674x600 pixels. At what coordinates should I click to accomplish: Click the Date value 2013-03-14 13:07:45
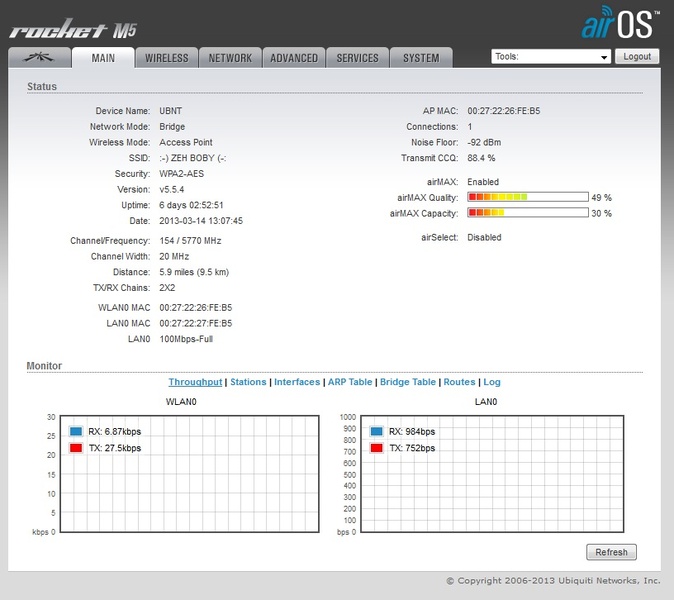(201, 221)
